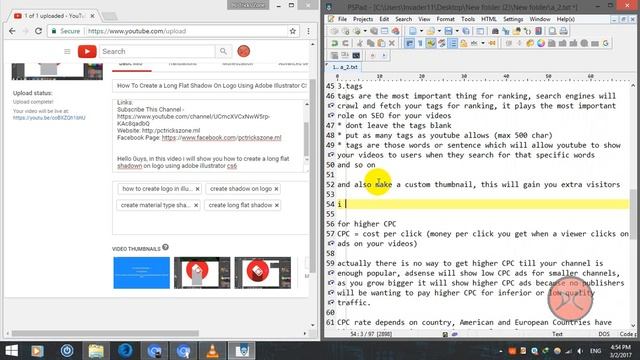Toggle the first highlighted word wrap icon
Viewport: 640px width, 360px height.
[409, 43]
